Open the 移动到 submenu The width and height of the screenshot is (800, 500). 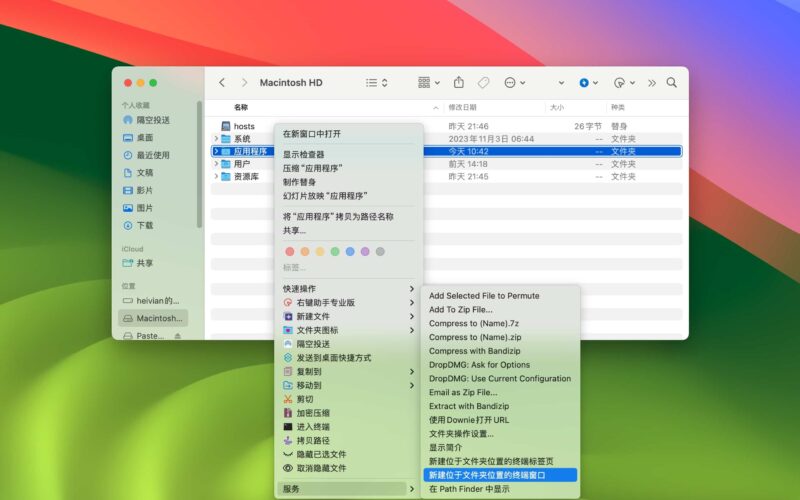349,385
